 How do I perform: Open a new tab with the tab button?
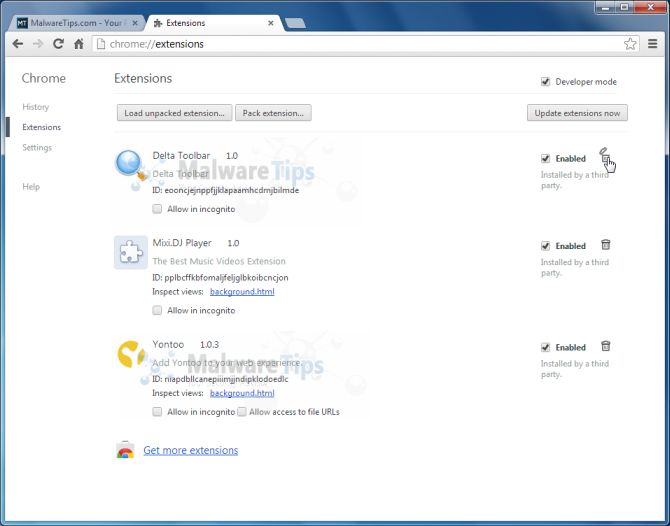coord(295,23)
